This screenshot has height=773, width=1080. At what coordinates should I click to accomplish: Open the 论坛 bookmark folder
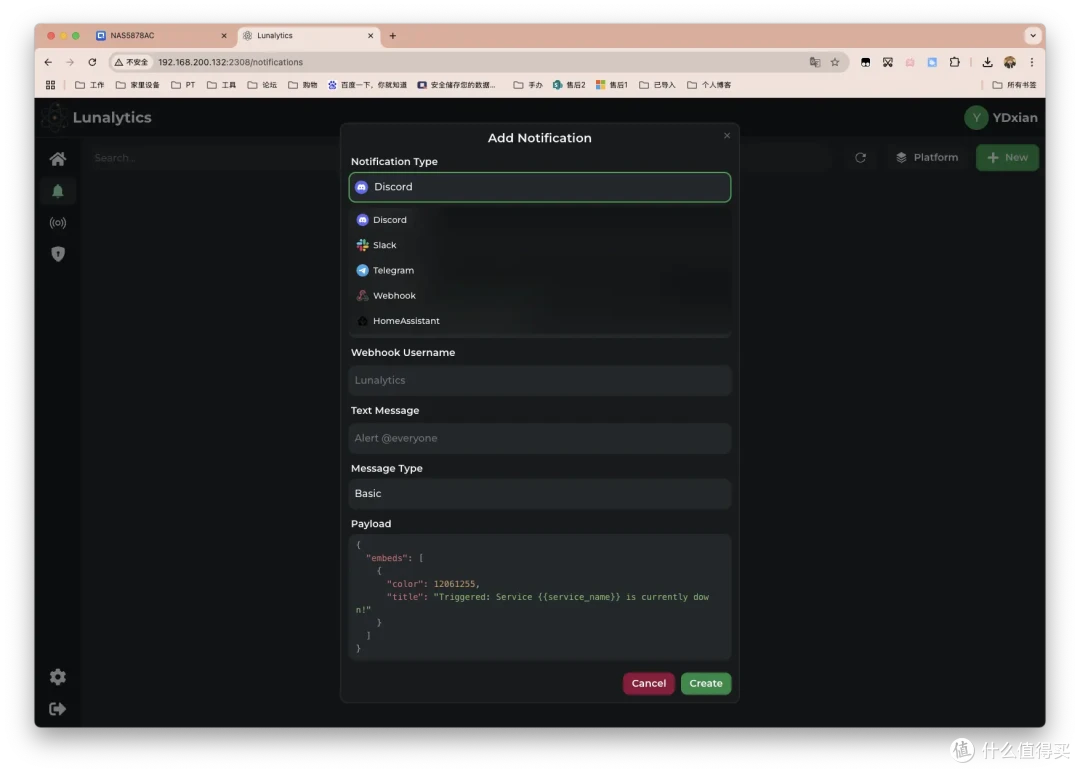coord(262,85)
